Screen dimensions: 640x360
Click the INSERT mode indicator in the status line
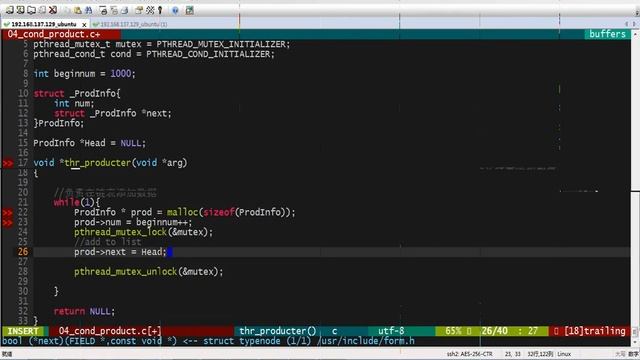point(23,331)
